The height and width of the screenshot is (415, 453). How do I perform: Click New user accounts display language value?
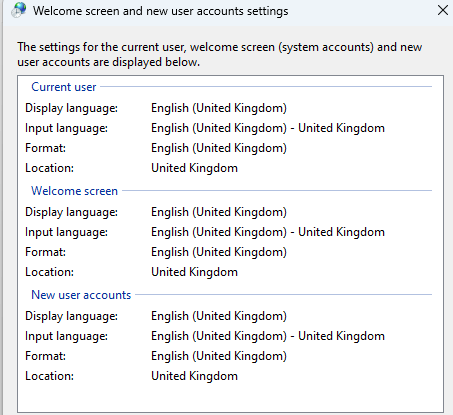[x=219, y=316]
